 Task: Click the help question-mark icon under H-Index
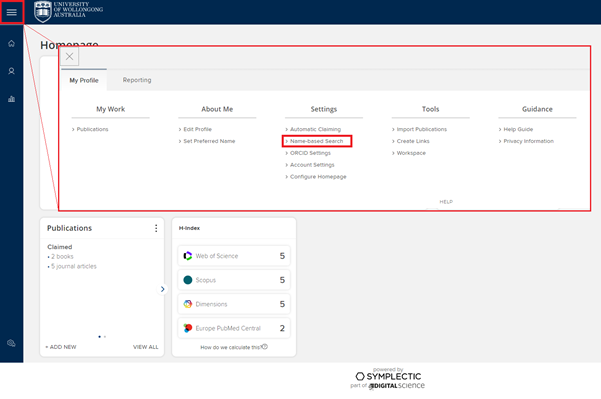click(265, 346)
